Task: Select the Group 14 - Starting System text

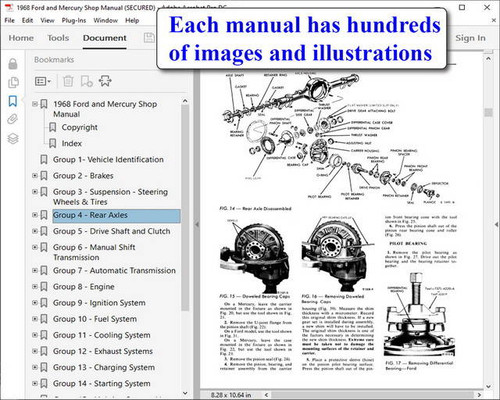Action: click(102, 384)
